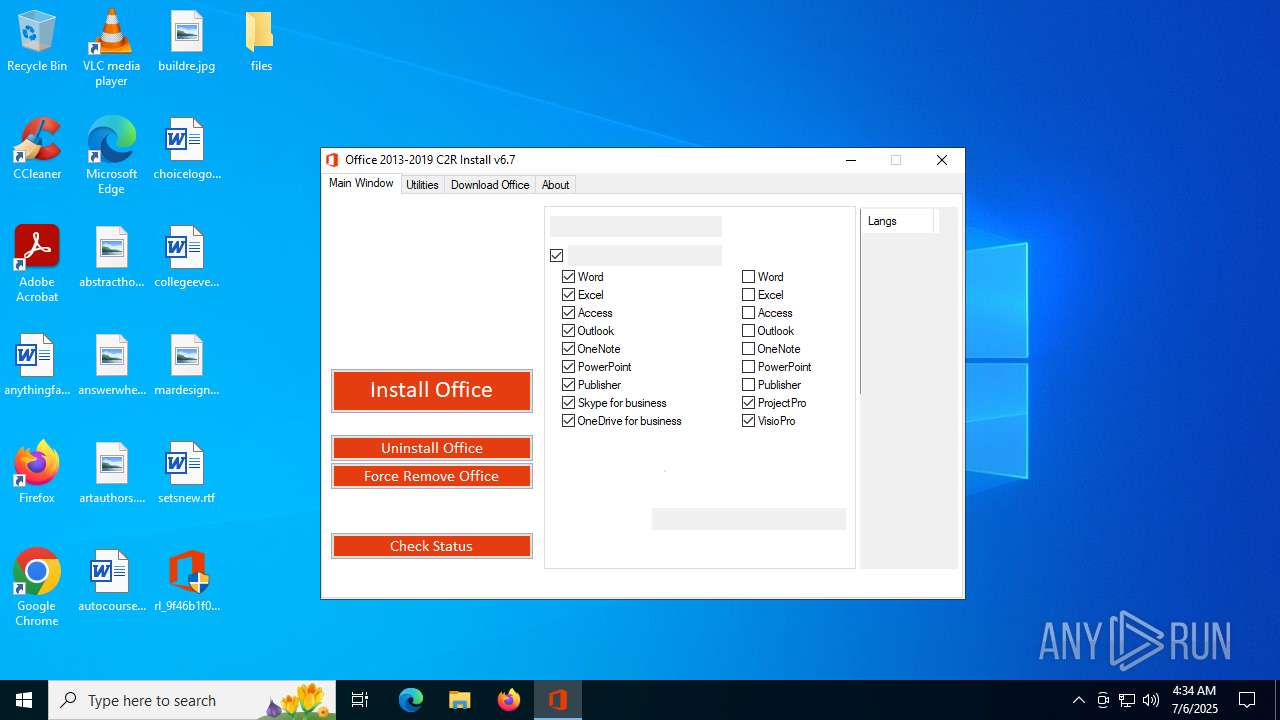
Task: Open Microsoft Edge desktop shortcut
Action: [111, 156]
